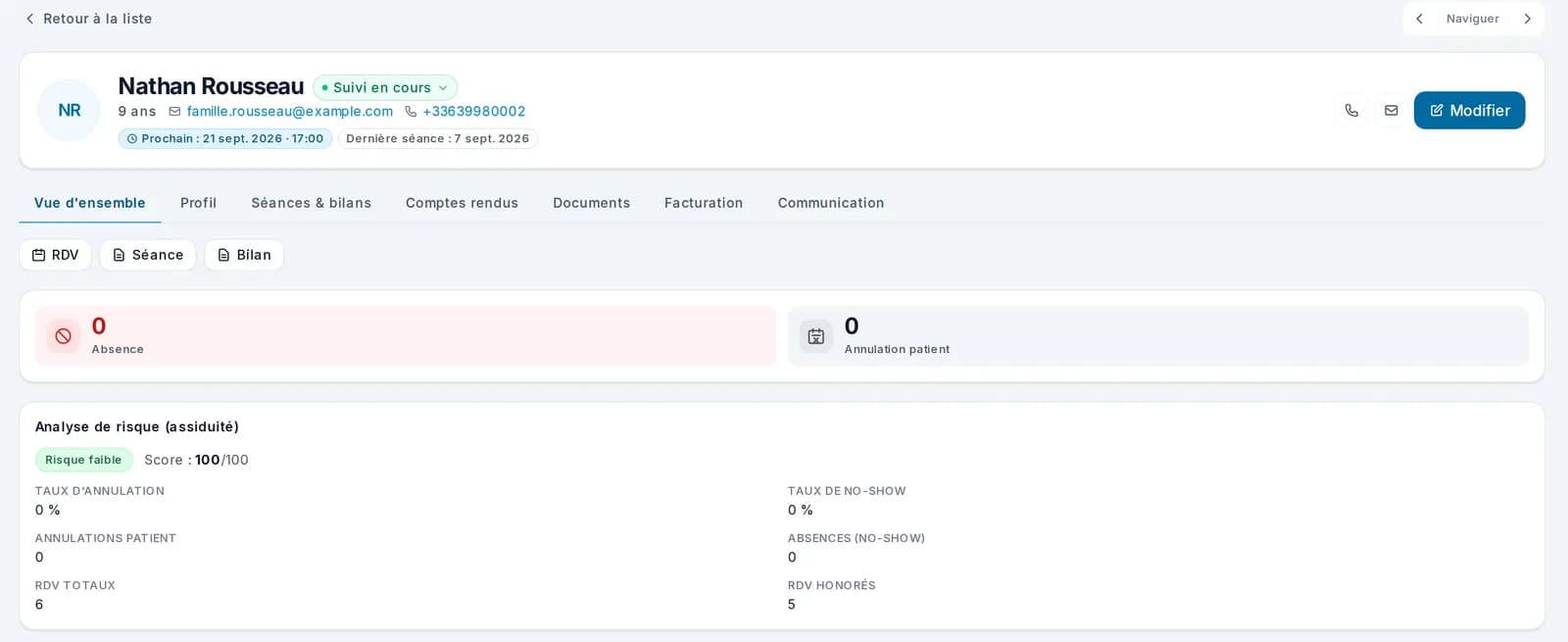Create a new Séance

(x=148, y=255)
